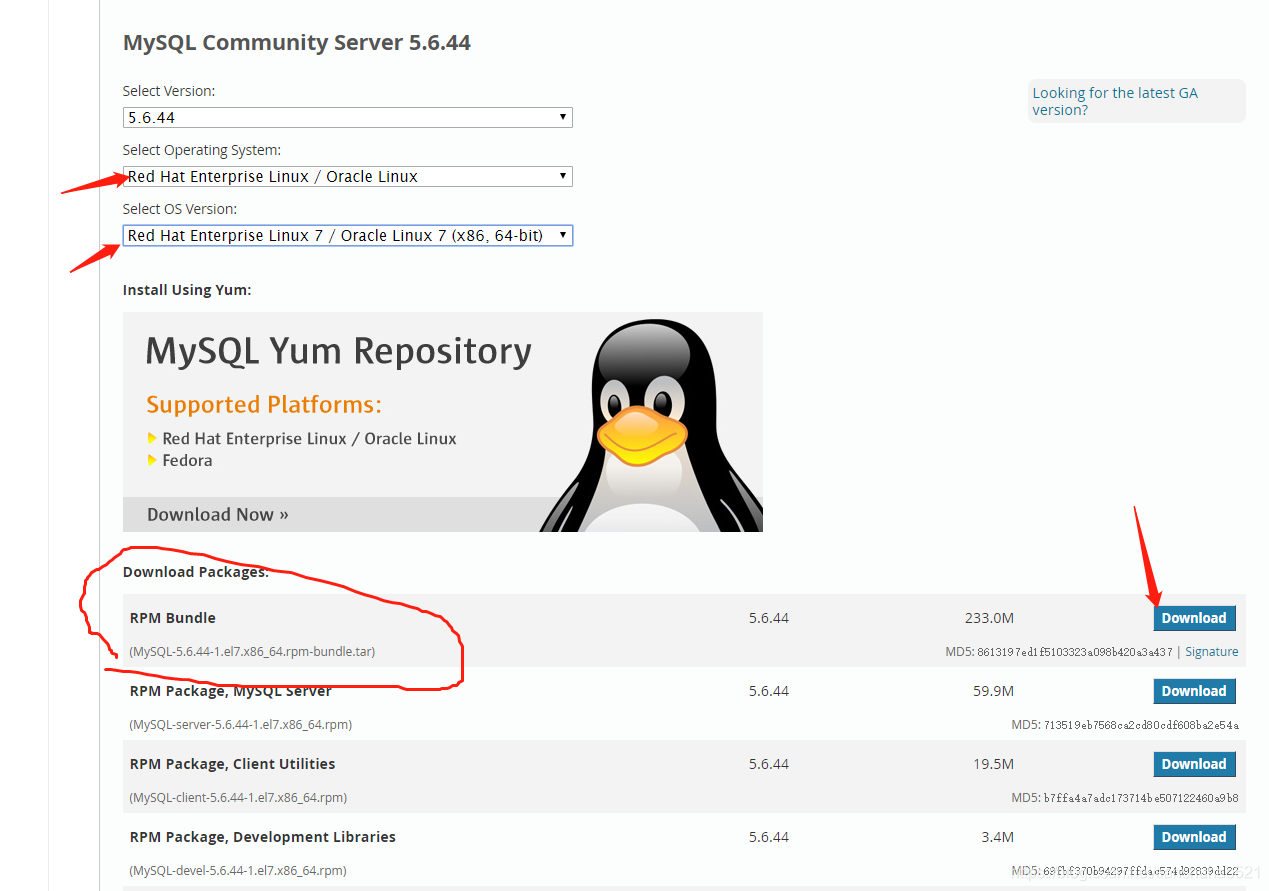The image size is (1269, 891).
Task: Click the 'MySQL Community Server 5.6.44' heading
Action: click(297, 43)
